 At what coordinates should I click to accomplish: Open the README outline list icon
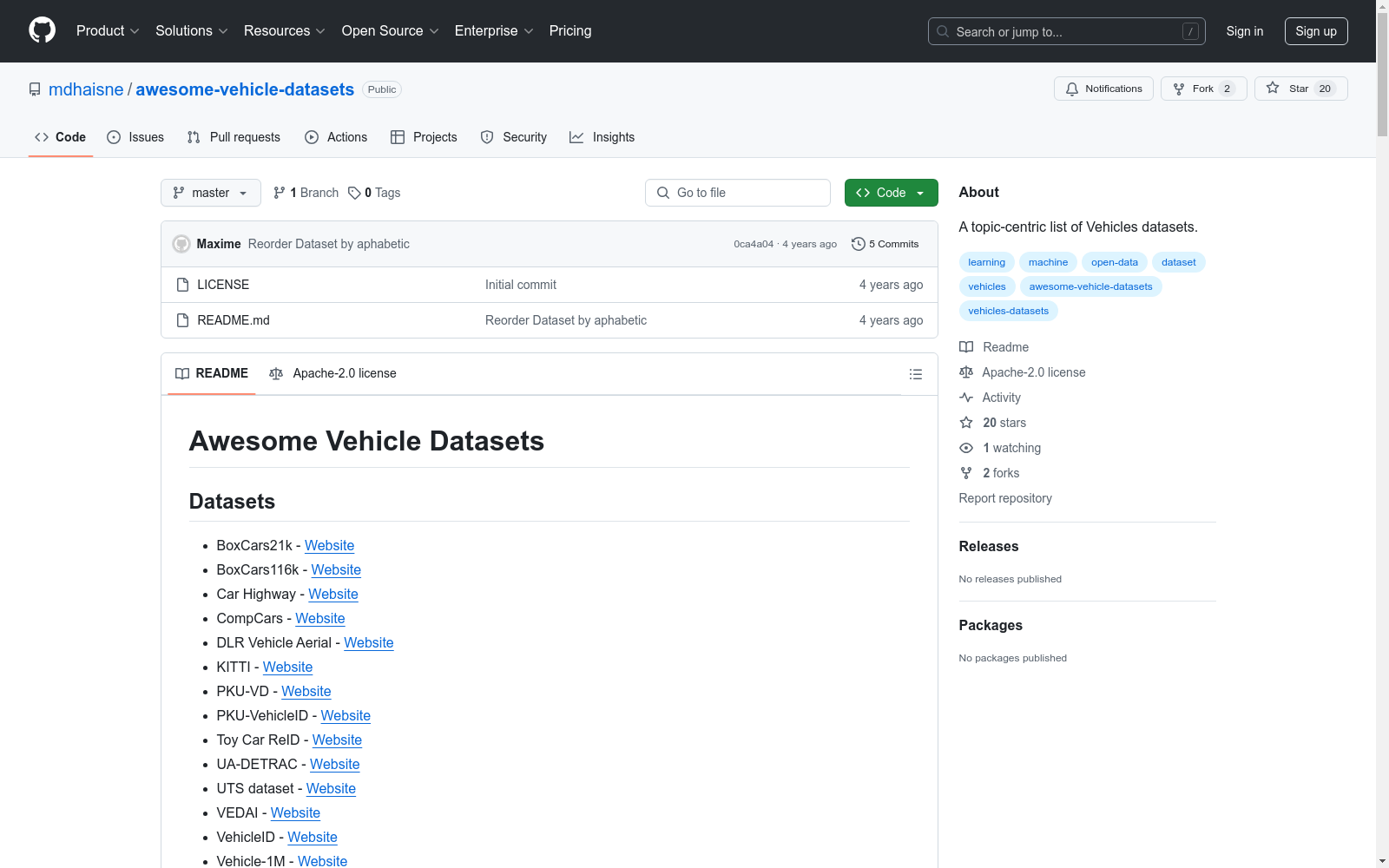(x=915, y=374)
